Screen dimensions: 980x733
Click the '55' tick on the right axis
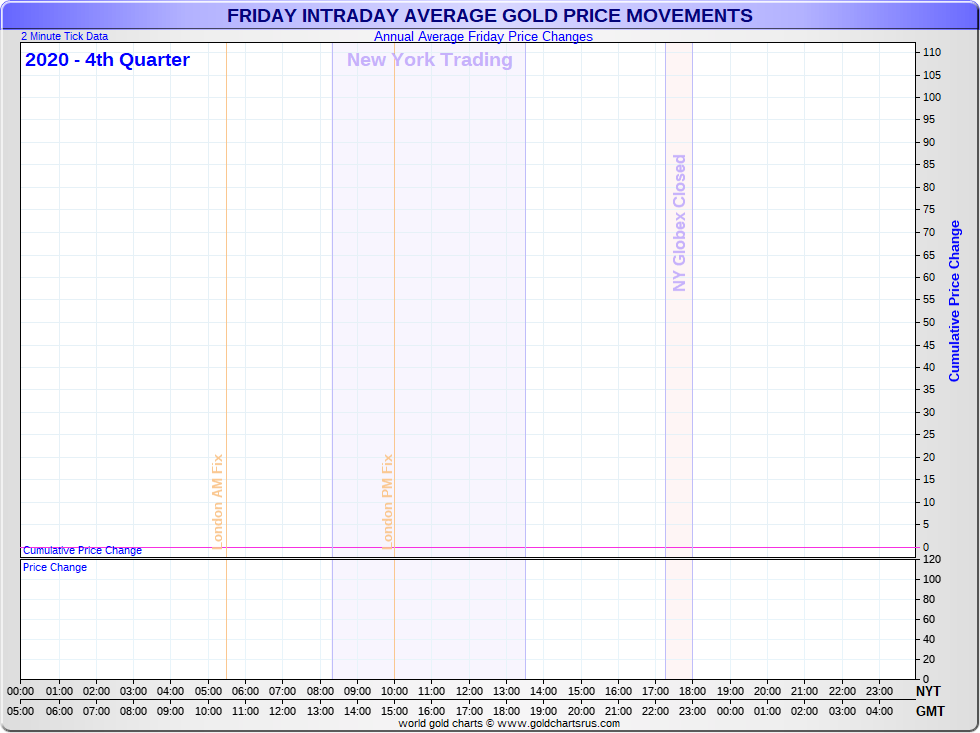click(929, 300)
